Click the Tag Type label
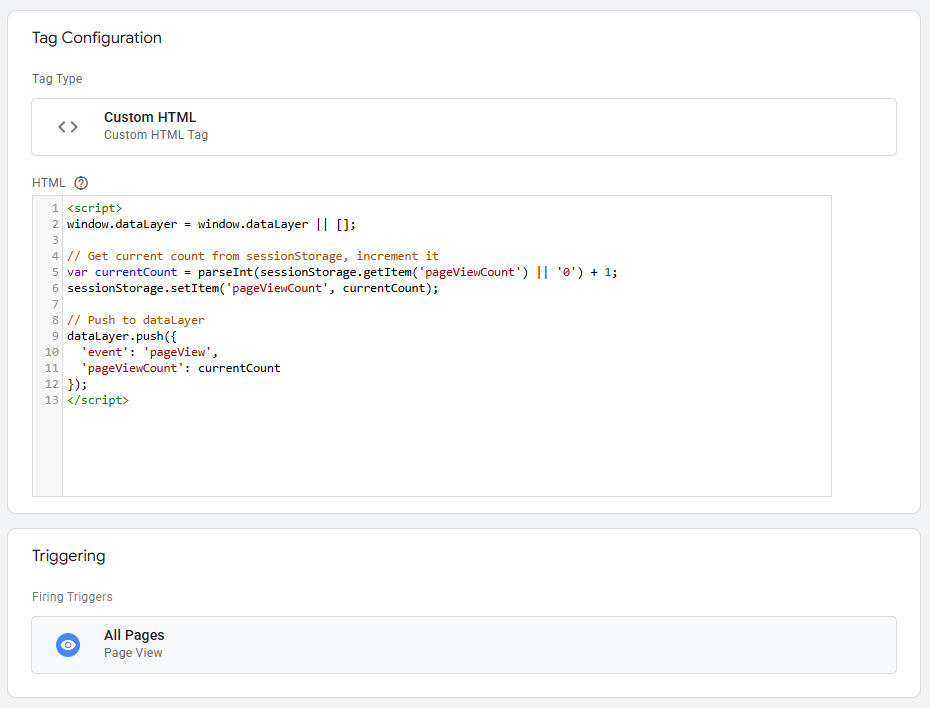The width and height of the screenshot is (930, 708). click(57, 79)
